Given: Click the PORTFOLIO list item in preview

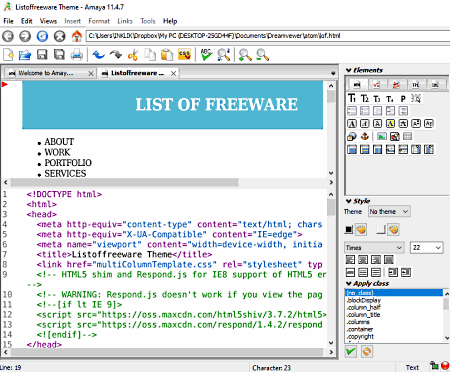Looking at the screenshot, I should pos(68,163).
